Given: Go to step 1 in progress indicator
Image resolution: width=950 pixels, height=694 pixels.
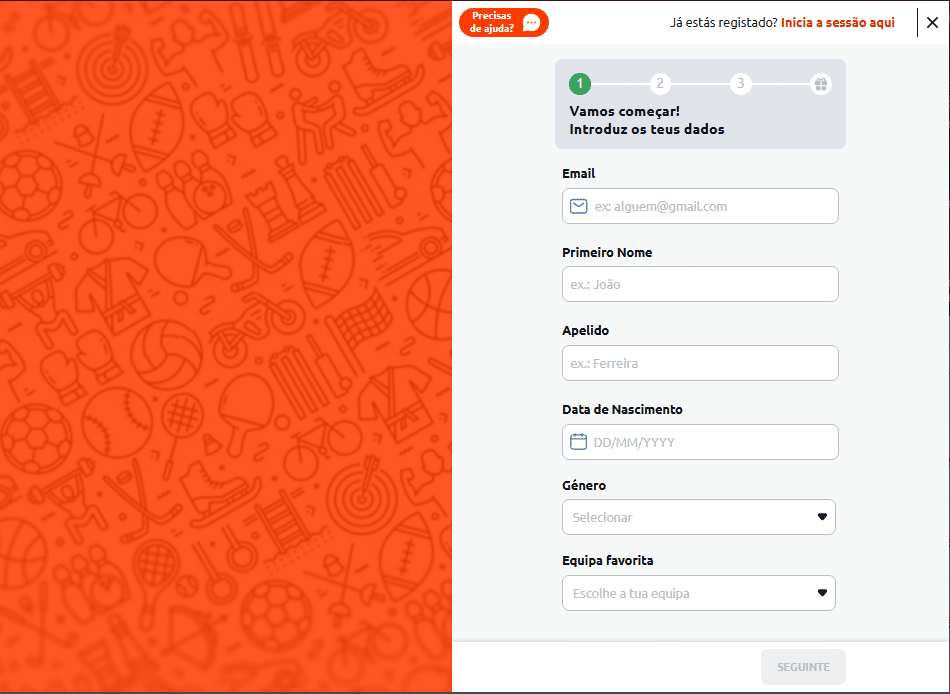Looking at the screenshot, I should (580, 84).
